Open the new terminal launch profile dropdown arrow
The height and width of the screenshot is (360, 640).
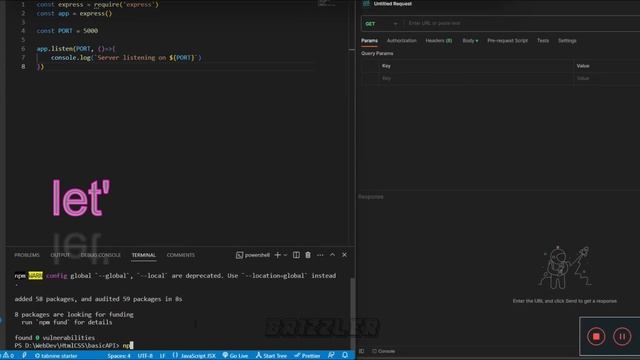(285, 255)
